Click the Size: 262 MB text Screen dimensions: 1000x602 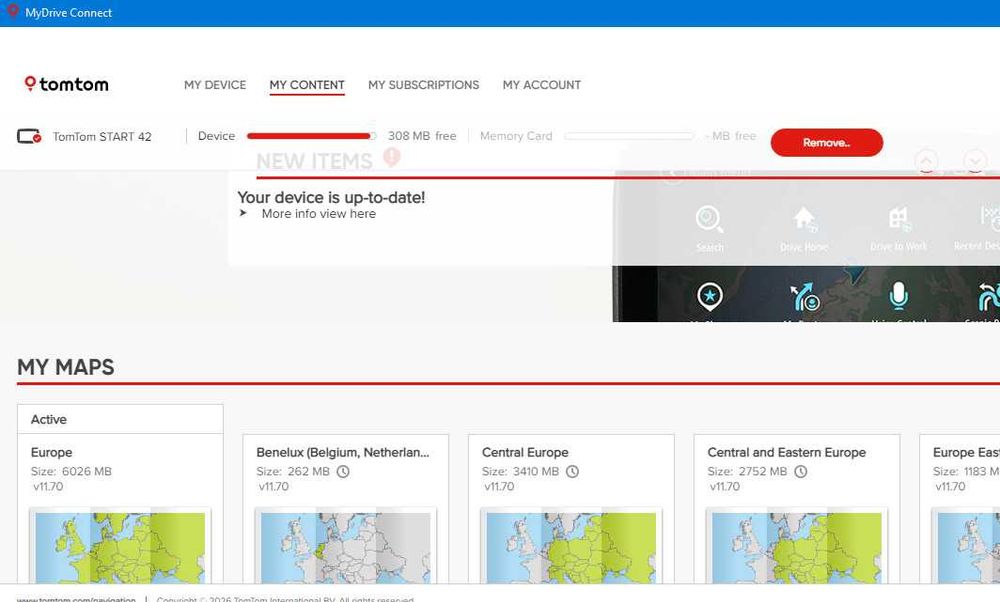[x=293, y=471]
